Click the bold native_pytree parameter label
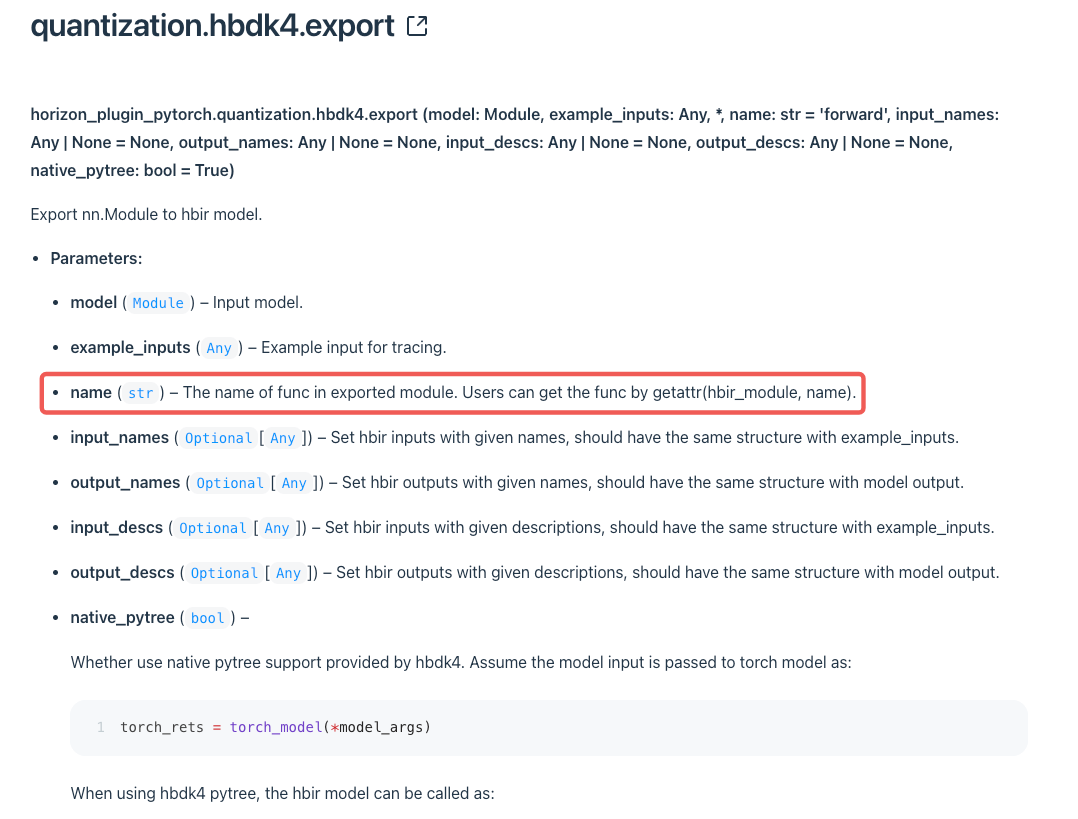The width and height of the screenshot is (1078, 819). pos(122,618)
